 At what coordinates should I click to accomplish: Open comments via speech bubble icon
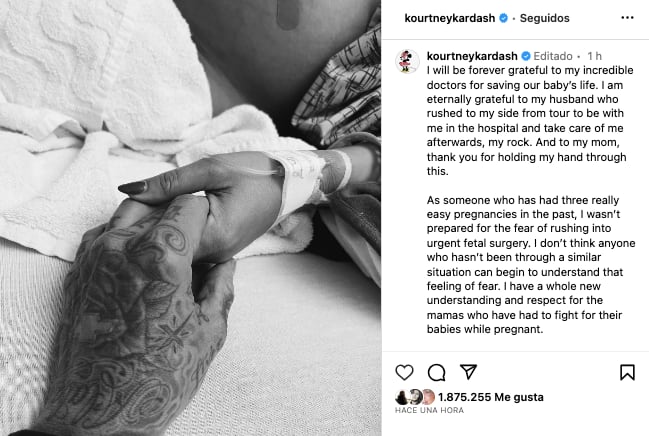tap(436, 372)
